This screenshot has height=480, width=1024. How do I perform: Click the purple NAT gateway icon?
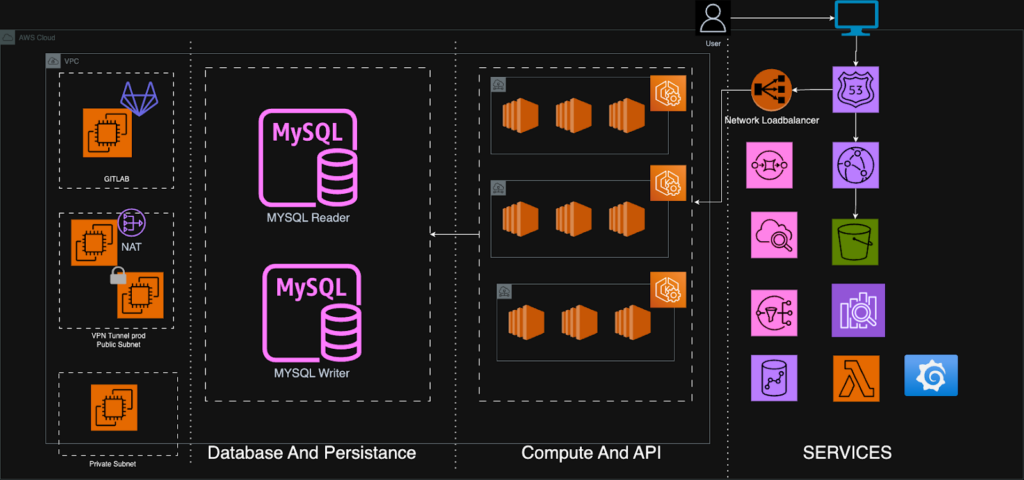click(132, 222)
